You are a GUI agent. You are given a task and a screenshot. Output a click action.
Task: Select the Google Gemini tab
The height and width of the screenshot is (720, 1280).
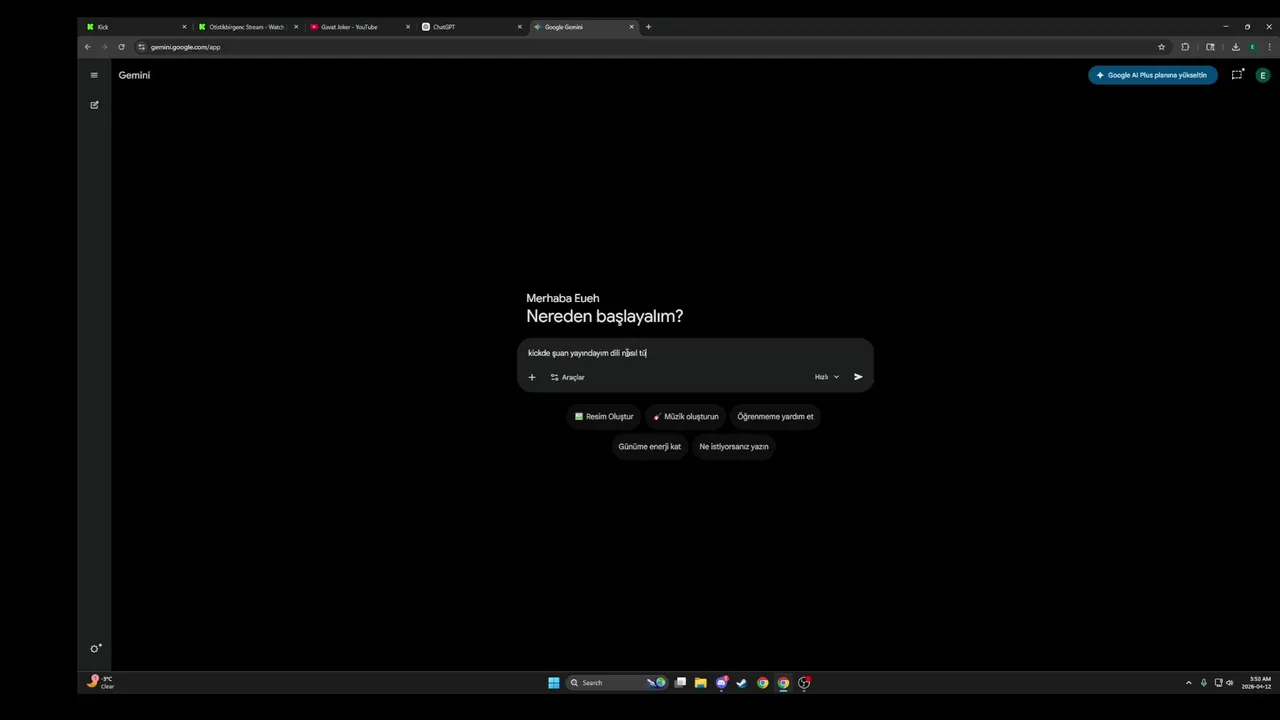[x=583, y=27]
